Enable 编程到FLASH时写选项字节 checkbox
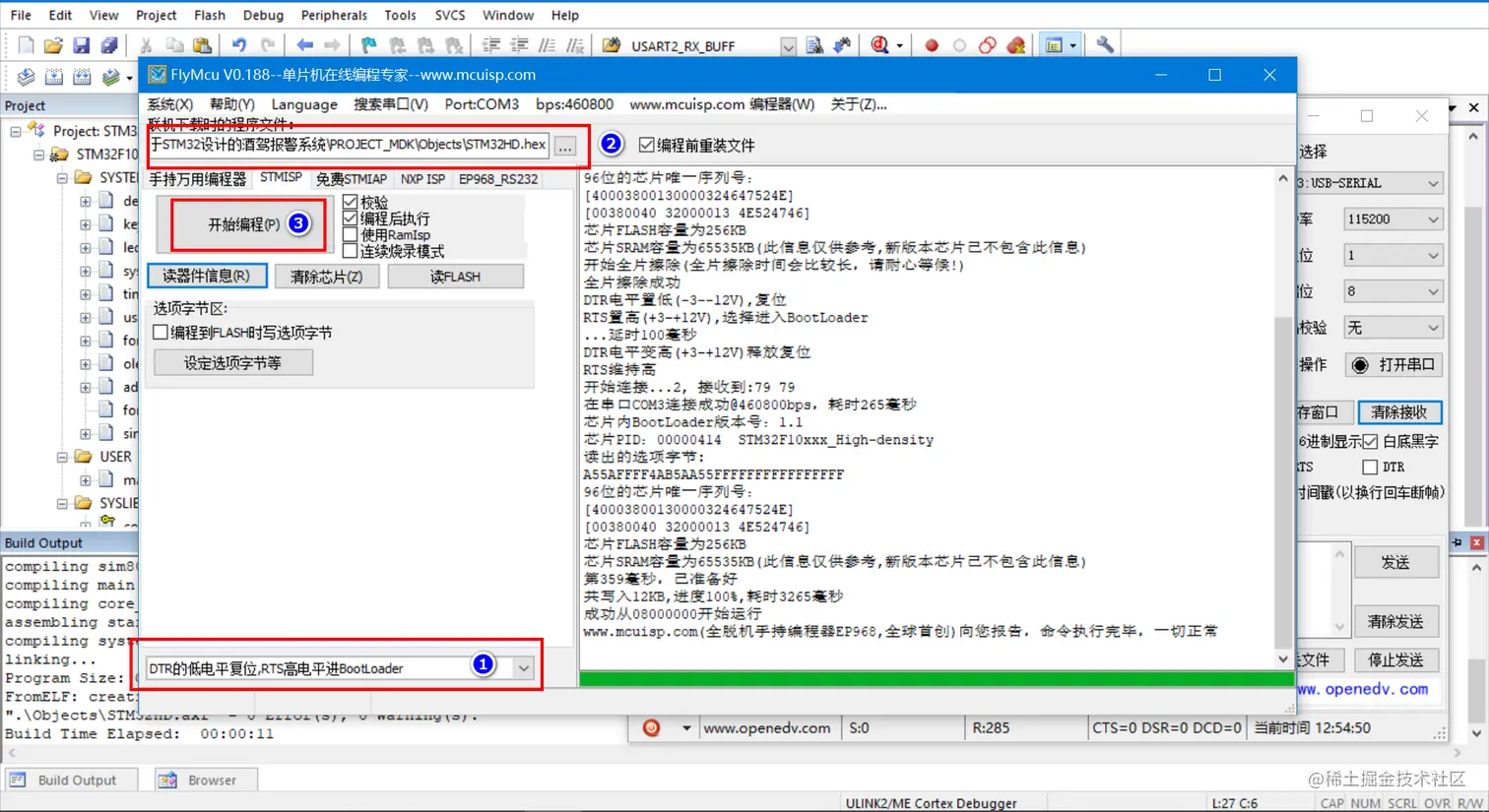1489x812 pixels. 161,333
